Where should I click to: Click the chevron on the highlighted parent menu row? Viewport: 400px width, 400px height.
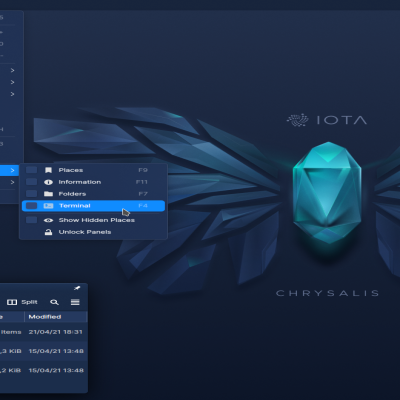click(x=12, y=171)
